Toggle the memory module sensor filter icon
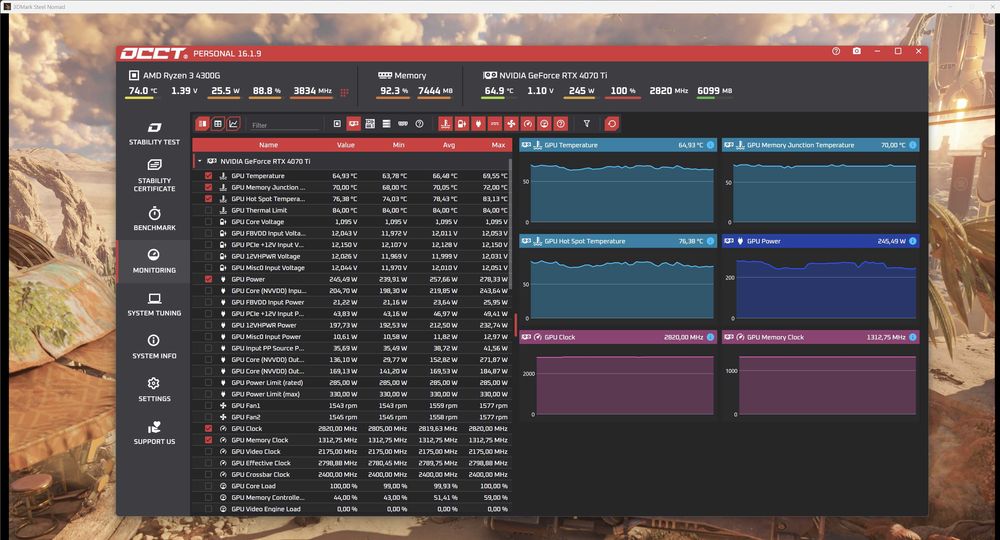Image resolution: width=1000 pixels, height=540 pixels. [x=403, y=124]
